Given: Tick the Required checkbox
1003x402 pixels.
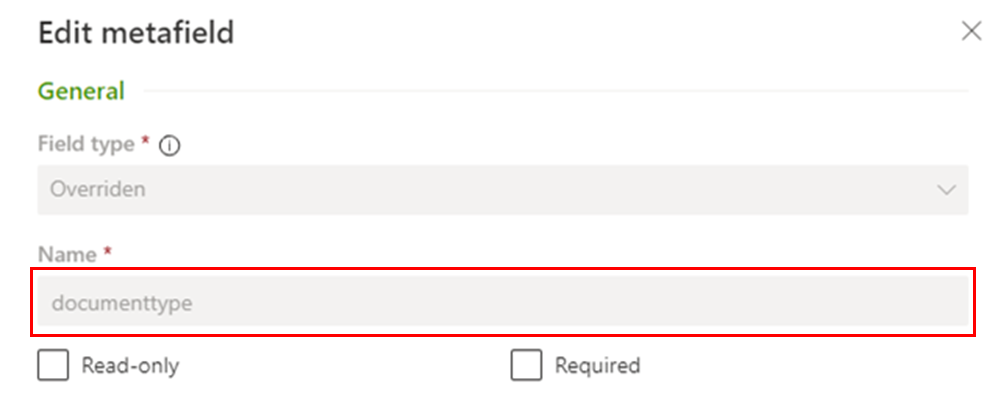Looking at the screenshot, I should coord(526,366).
